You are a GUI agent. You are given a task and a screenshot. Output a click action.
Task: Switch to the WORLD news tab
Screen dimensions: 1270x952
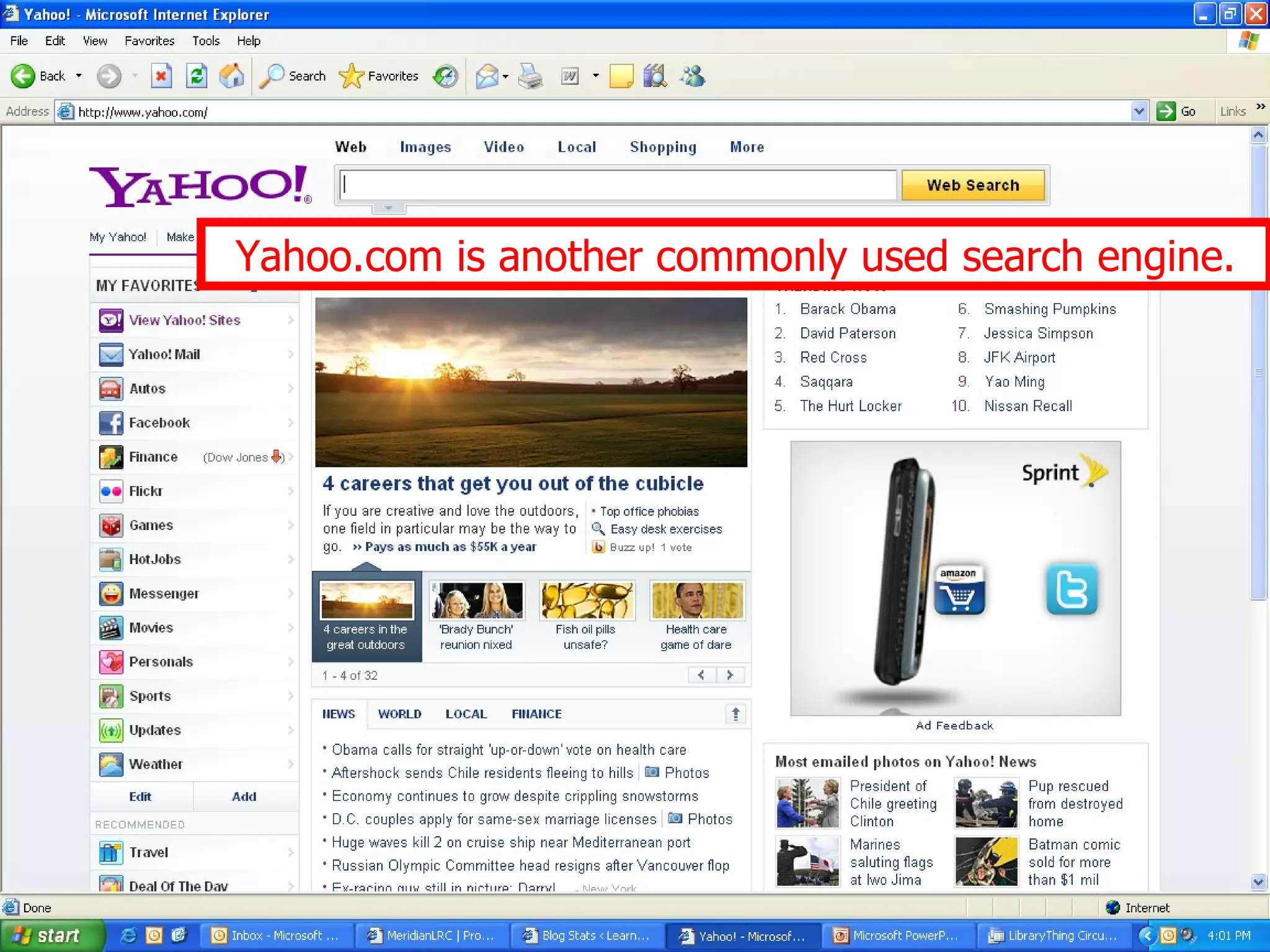pyautogui.click(x=400, y=714)
